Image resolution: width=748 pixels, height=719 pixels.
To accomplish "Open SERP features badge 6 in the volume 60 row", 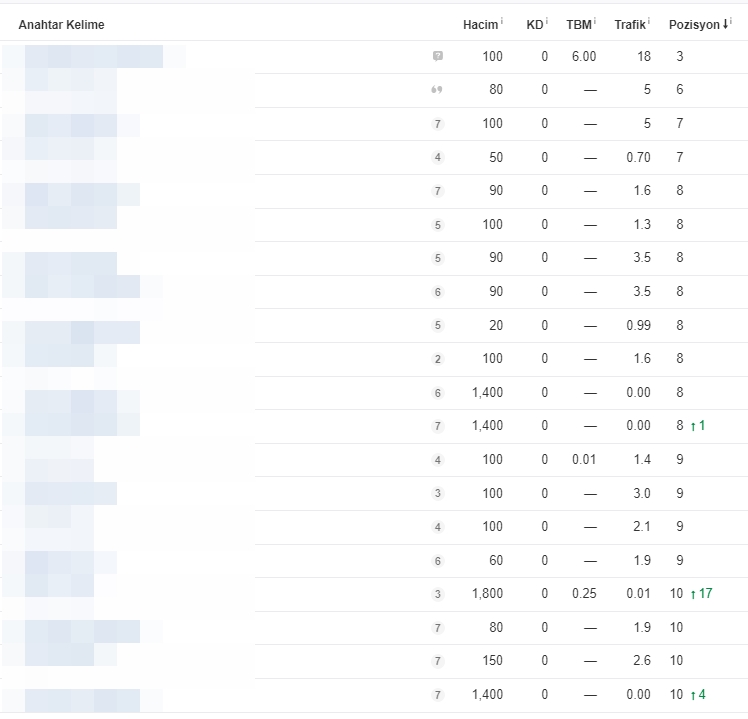I will pyautogui.click(x=437, y=561).
